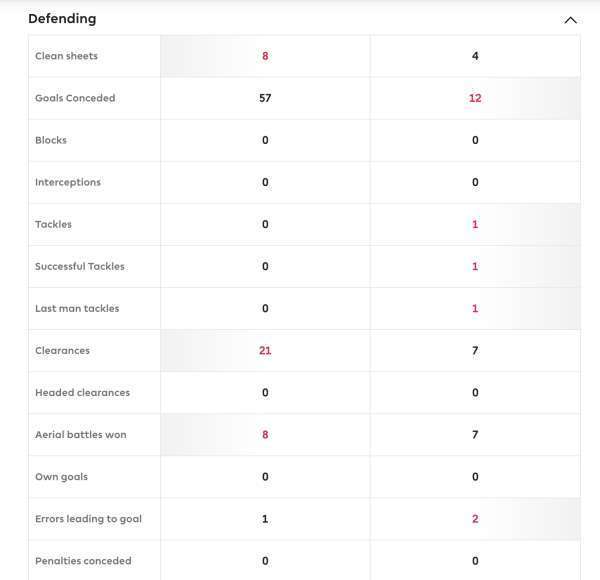Click the Blocks row label
Viewport: 600px width, 580px height.
click(x=51, y=140)
